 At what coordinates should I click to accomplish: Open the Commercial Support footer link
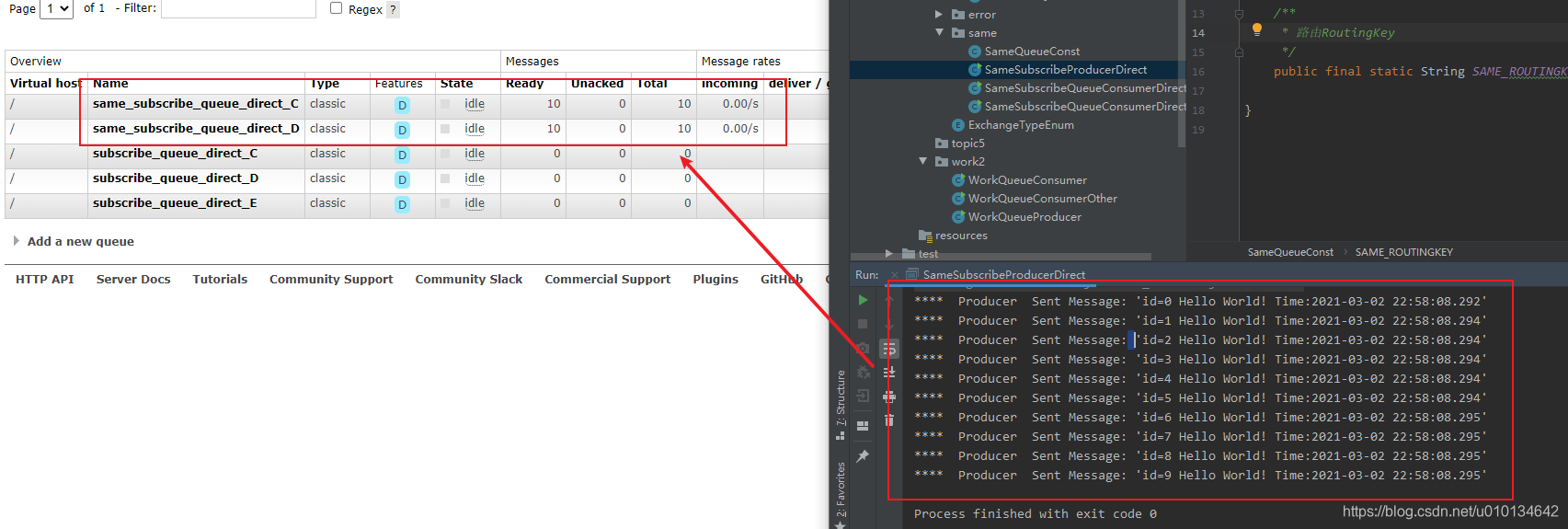tap(608, 280)
